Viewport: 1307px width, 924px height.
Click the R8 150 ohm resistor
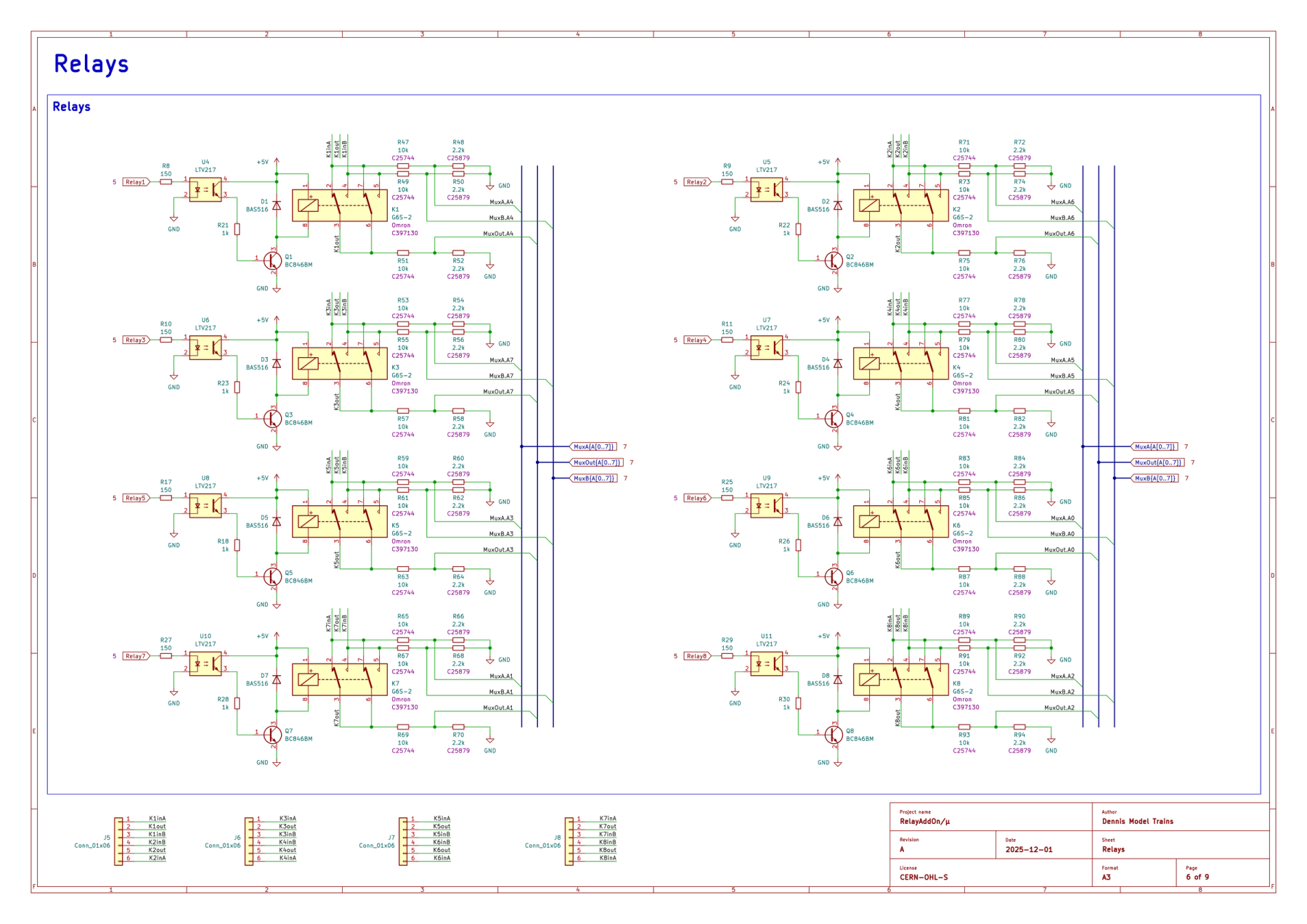coord(166,182)
